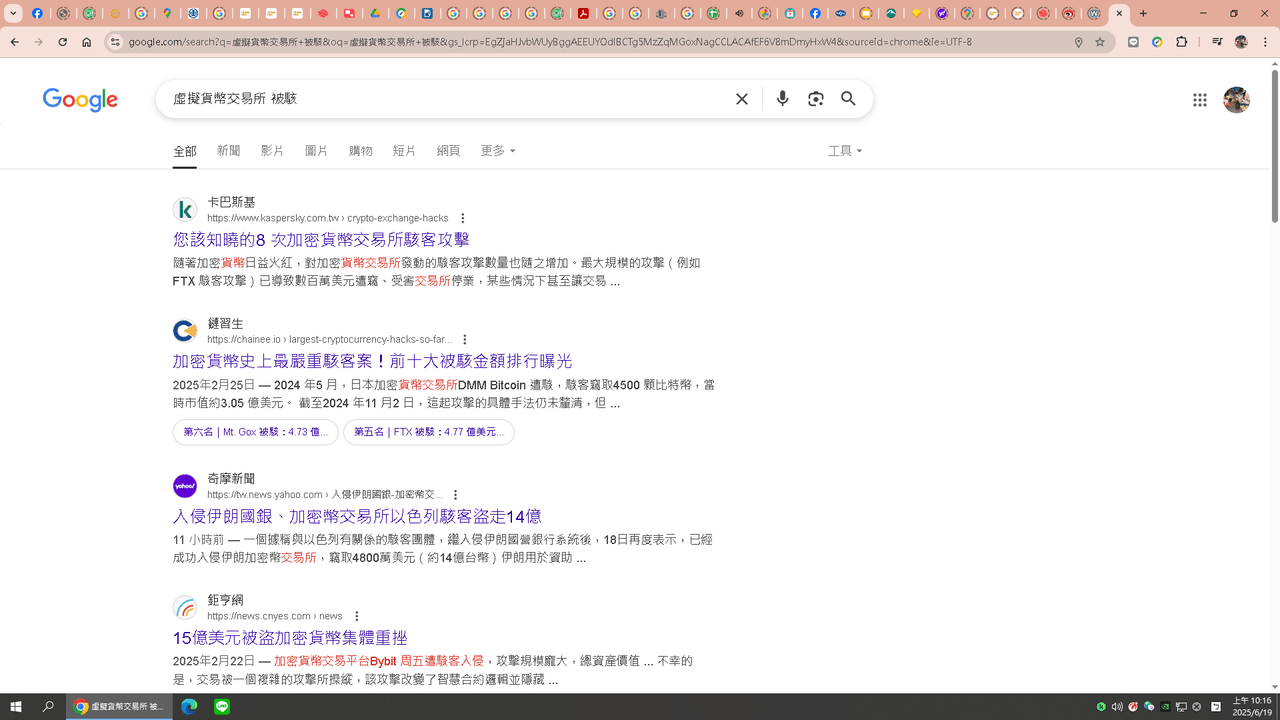Click the 第六名 Mt. Gox 被駭 chip
The image size is (1280, 720).
(x=255, y=432)
